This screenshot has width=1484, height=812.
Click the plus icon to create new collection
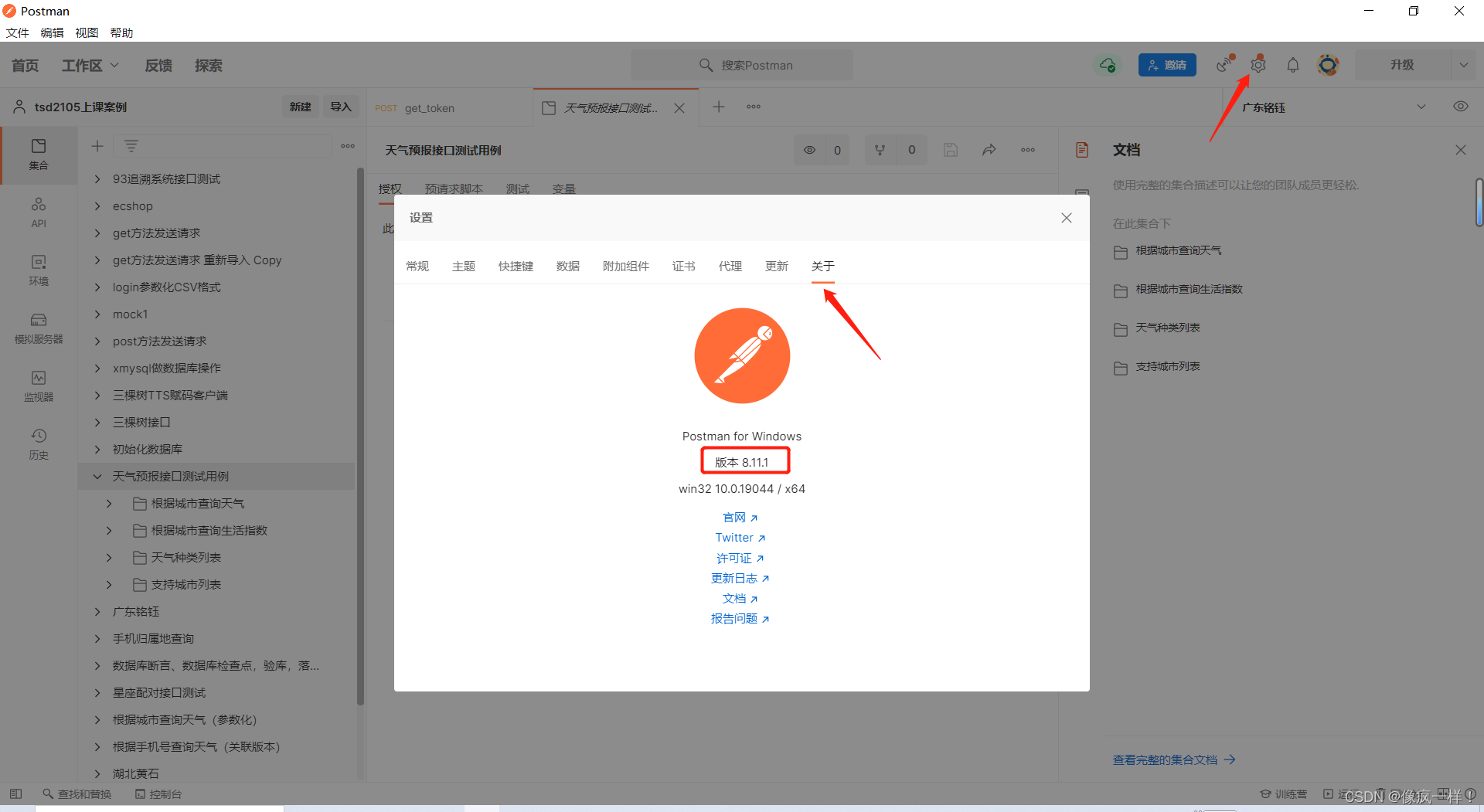click(x=97, y=146)
